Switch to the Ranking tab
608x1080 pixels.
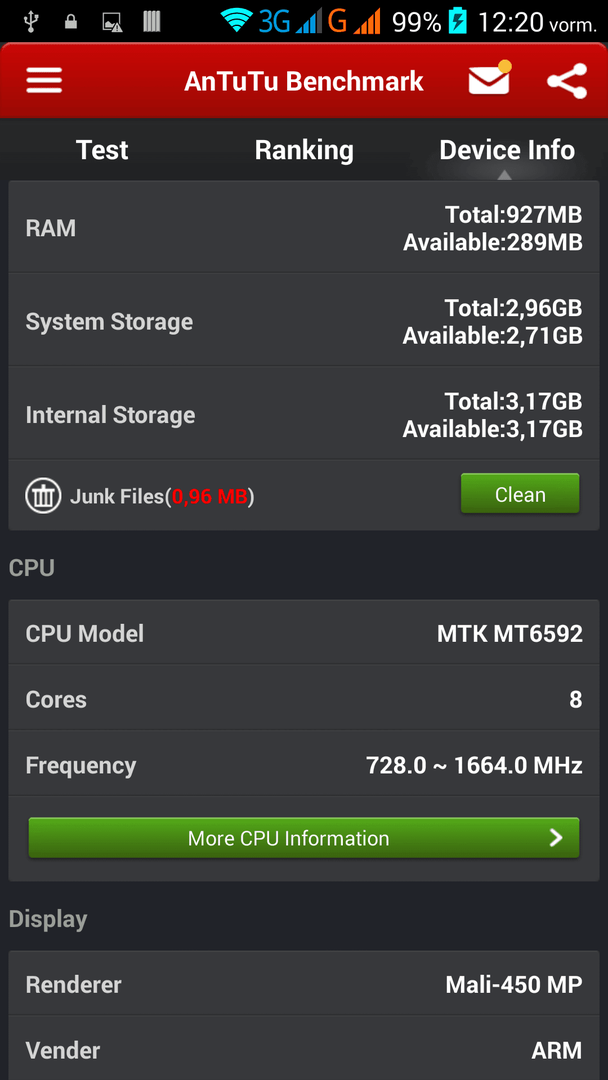pos(304,150)
